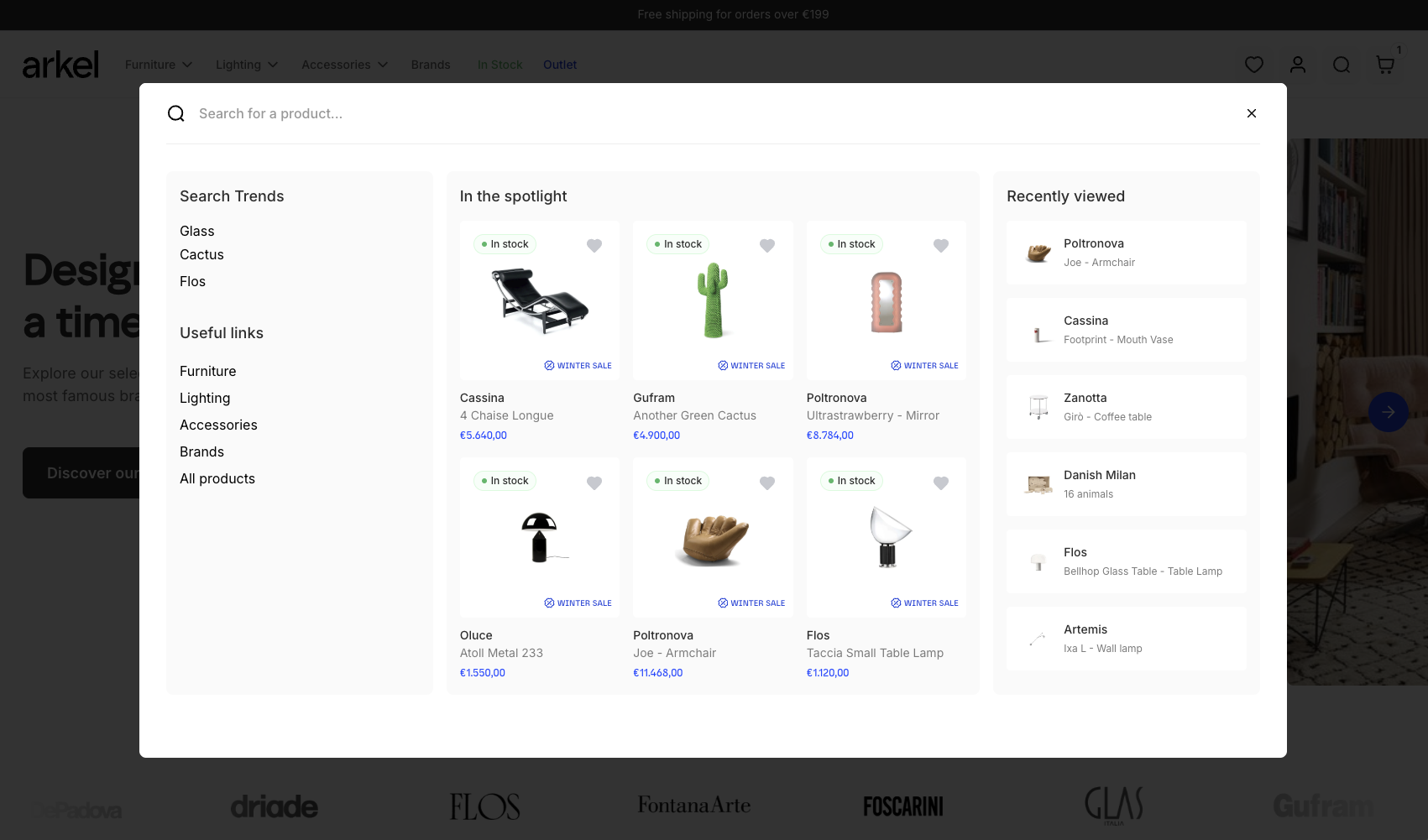The image size is (1428, 840).
Task: Open recently viewed Zanotta Girò Coffee table
Action: point(1126,407)
